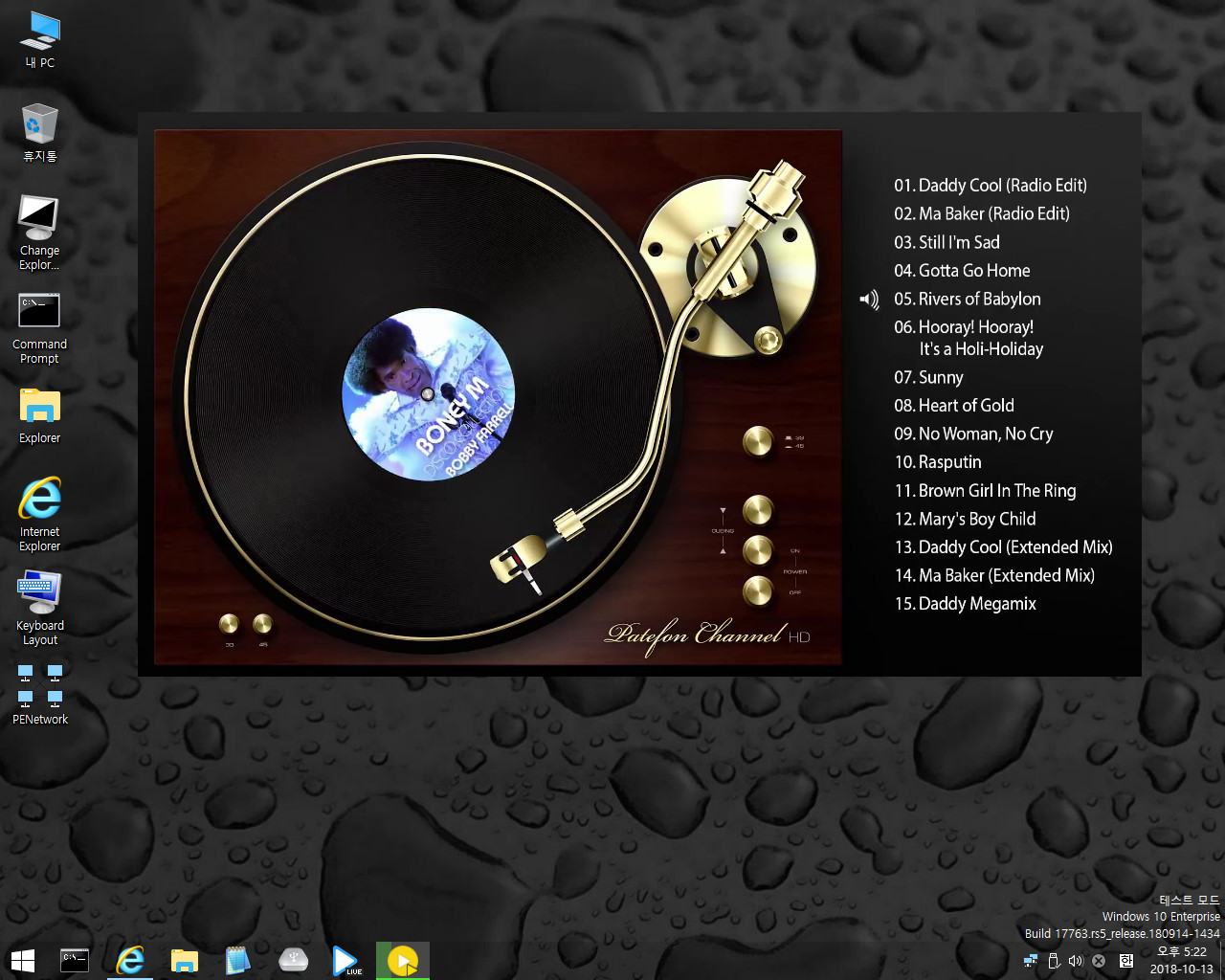Open the Keyboard Layout desktop shortcut
The image size is (1225, 980).
pyautogui.click(x=39, y=608)
